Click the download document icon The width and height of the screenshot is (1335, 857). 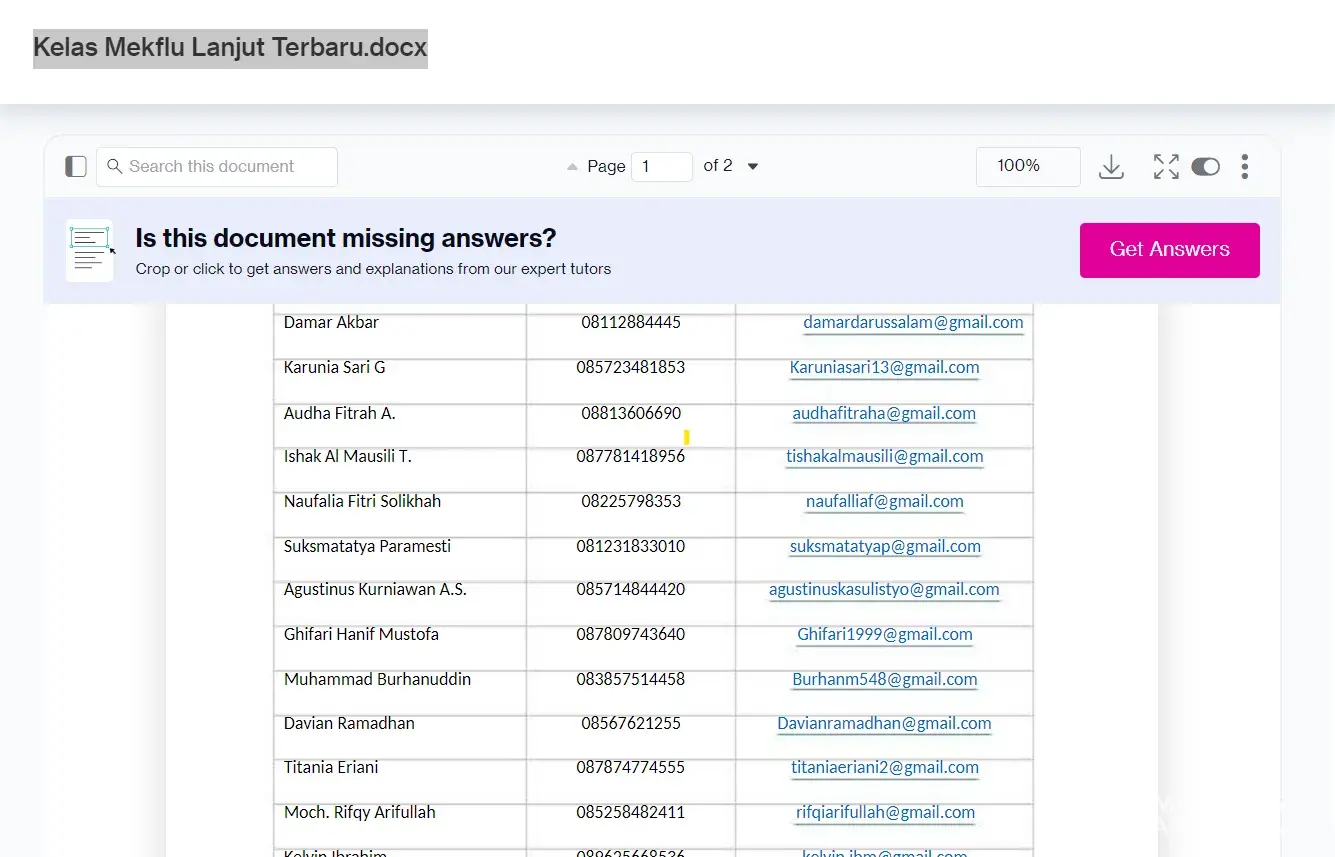click(x=1111, y=167)
